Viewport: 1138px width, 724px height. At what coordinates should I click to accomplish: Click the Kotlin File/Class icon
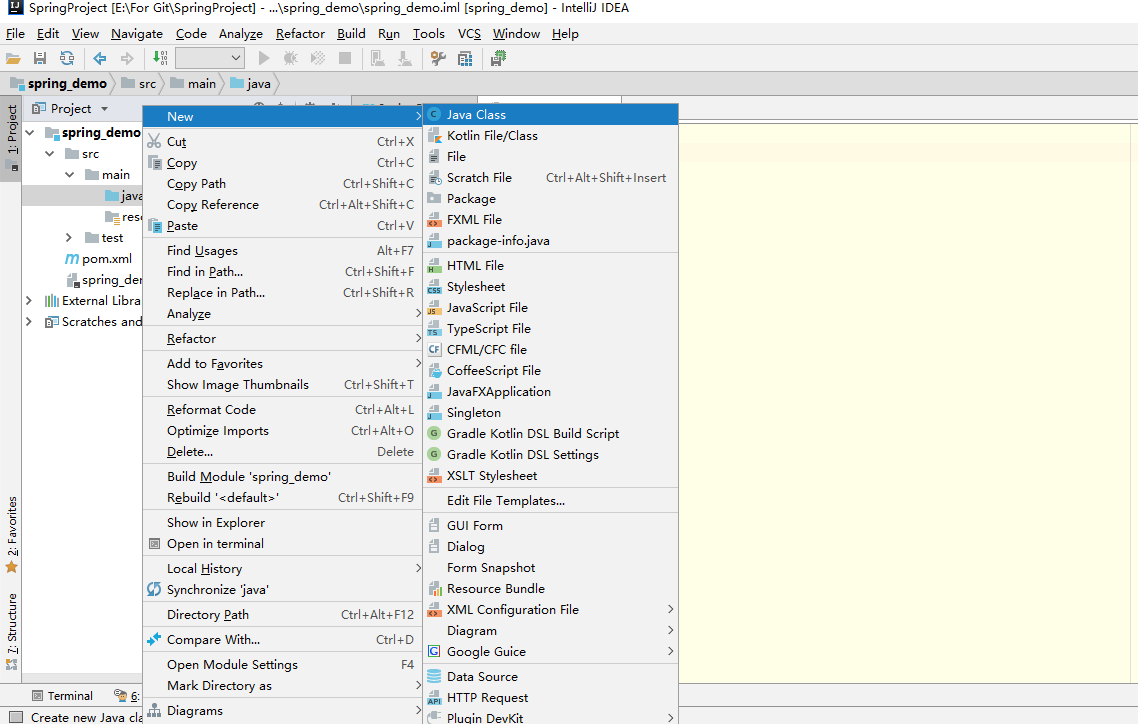434,136
